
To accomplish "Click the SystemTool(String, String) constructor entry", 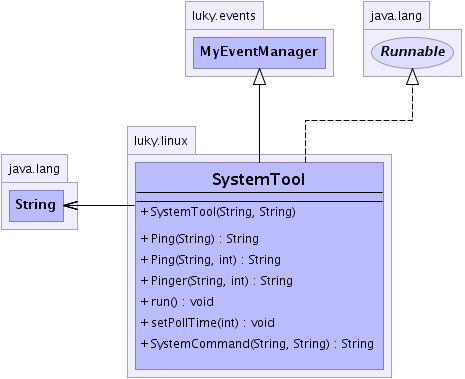I will 218,212.
